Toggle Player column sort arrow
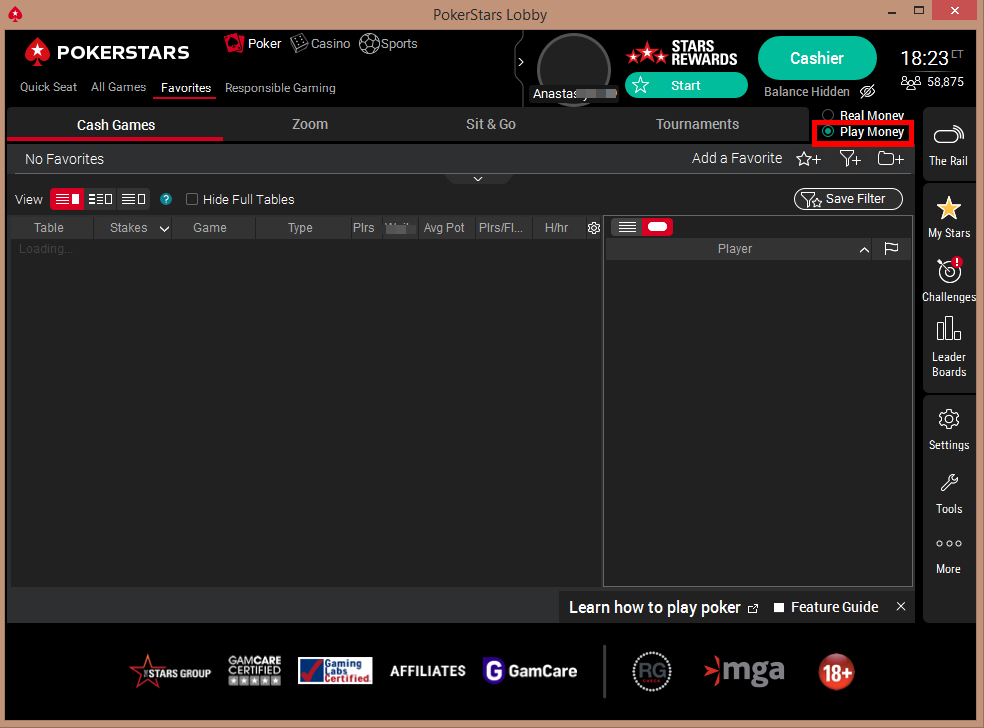This screenshot has width=984, height=728. point(864,250)
